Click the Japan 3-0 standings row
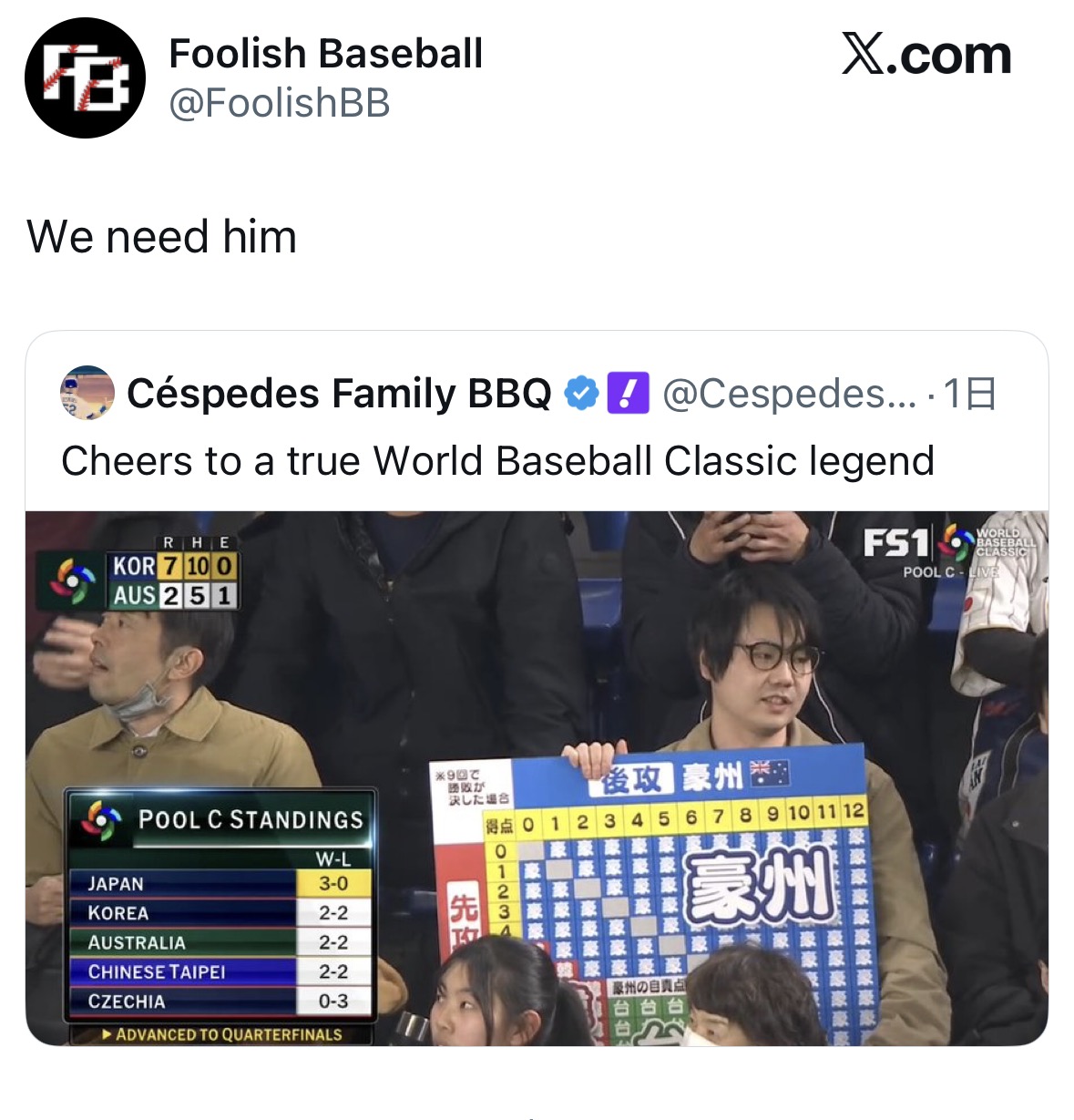Image resolution: width=1074 pixels, height=1120 pixels. click(220, 883)
